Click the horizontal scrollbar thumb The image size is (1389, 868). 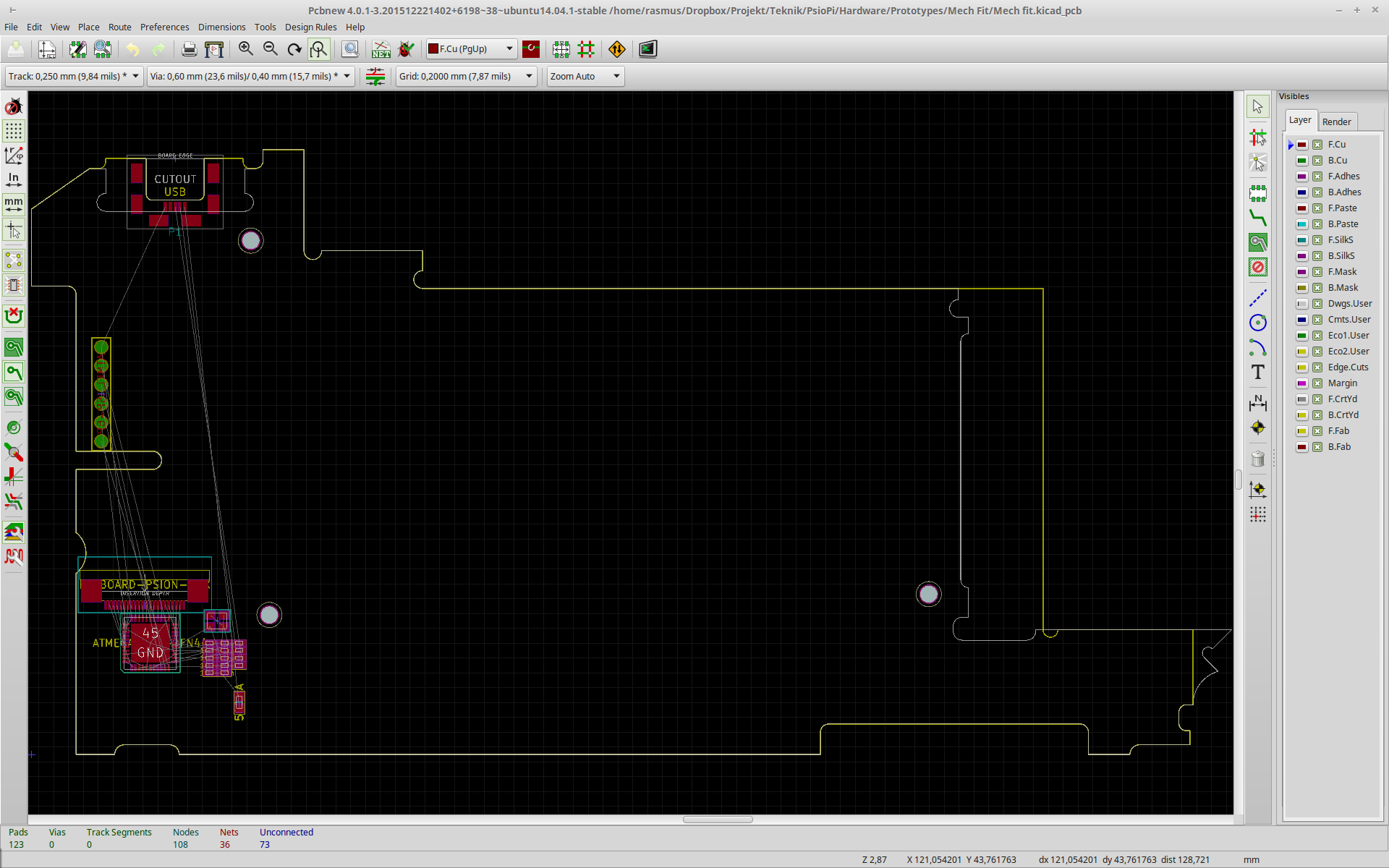coord(718,820)
